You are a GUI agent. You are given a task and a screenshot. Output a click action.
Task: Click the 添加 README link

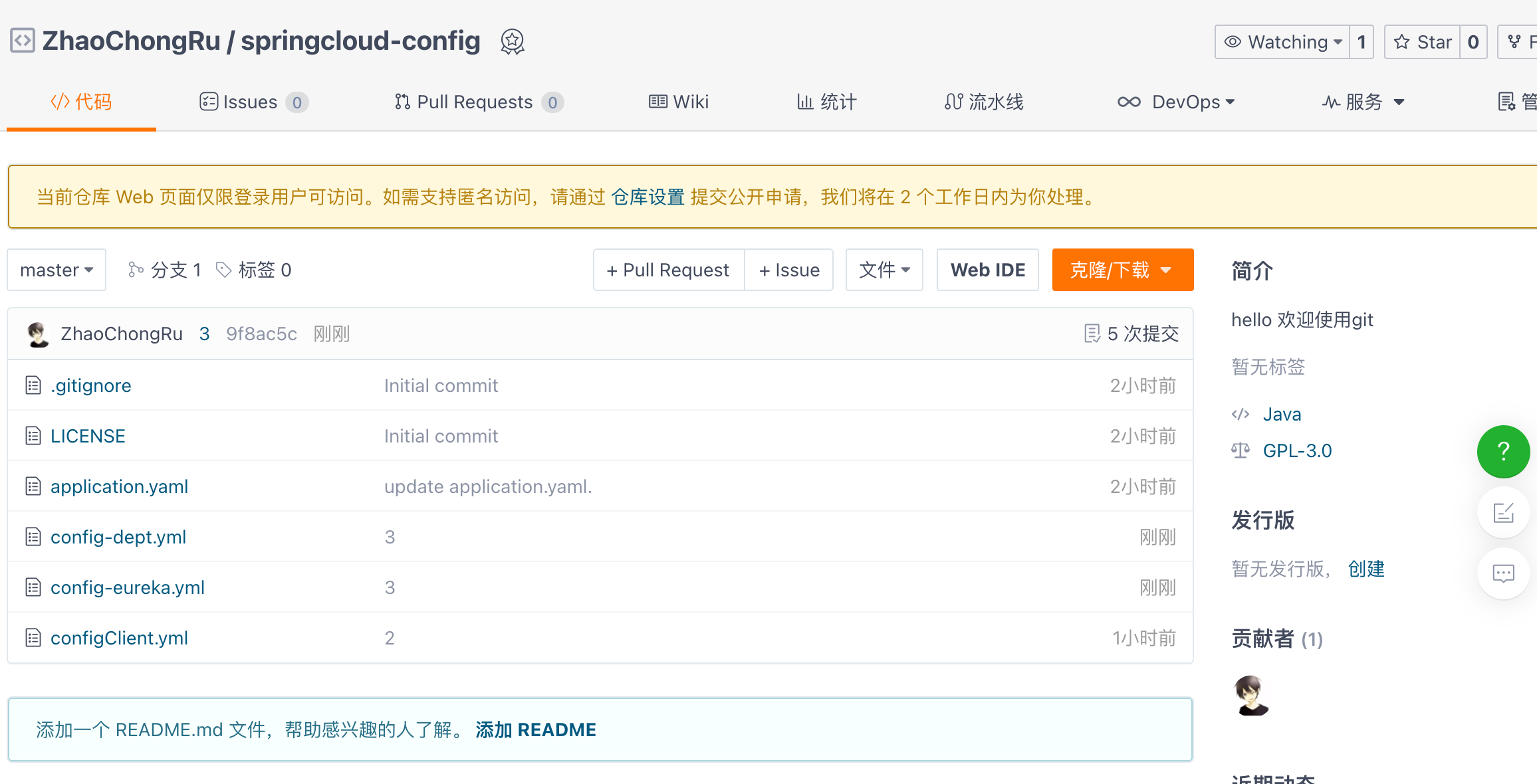536,730
